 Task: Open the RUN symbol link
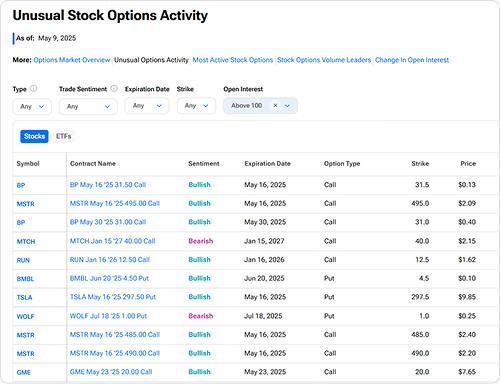[23, 260]
